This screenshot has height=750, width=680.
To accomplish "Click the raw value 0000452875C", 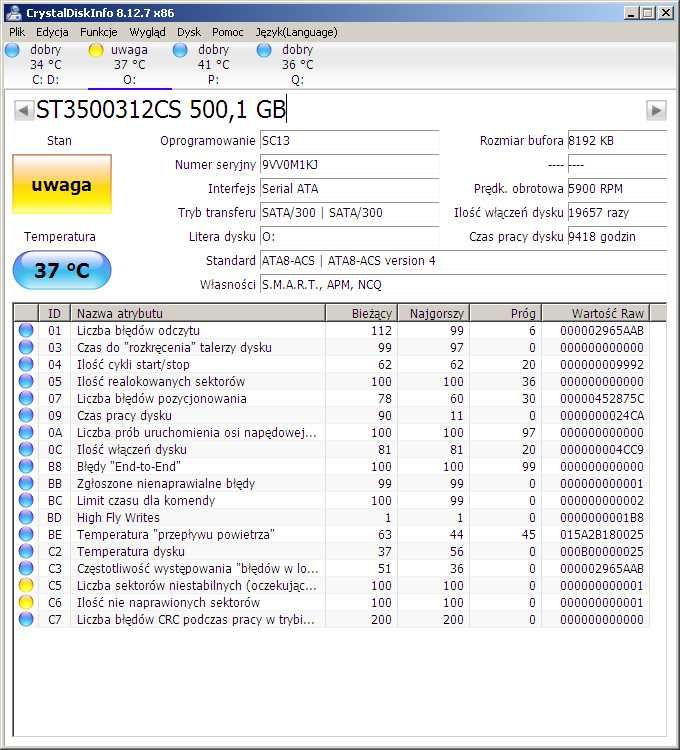I will click(602, 398).
